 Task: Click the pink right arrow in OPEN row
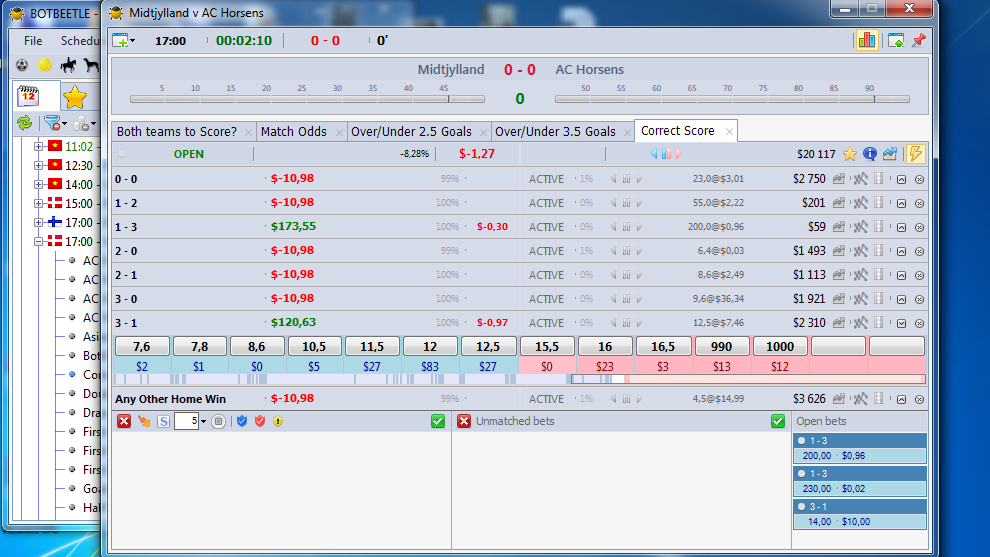[x=679, y=153]
